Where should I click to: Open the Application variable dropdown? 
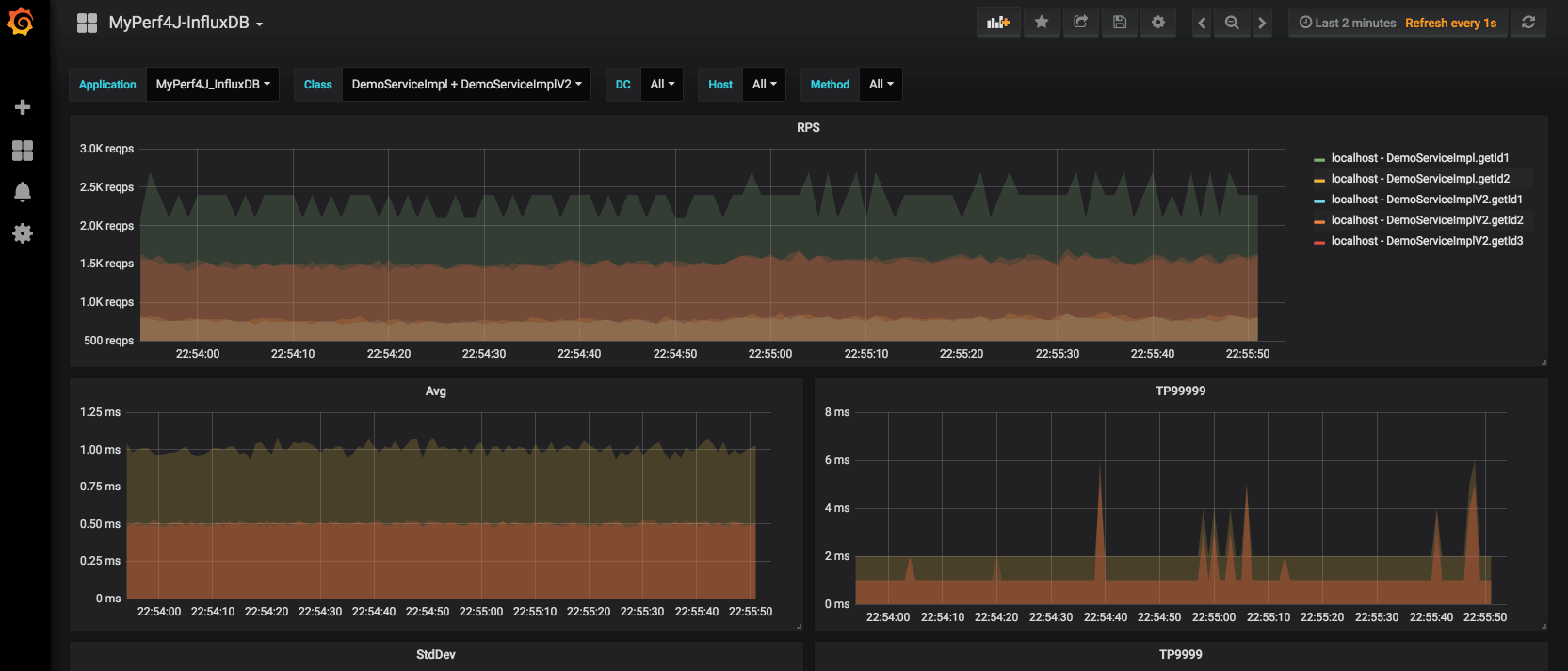coord(213,85)
